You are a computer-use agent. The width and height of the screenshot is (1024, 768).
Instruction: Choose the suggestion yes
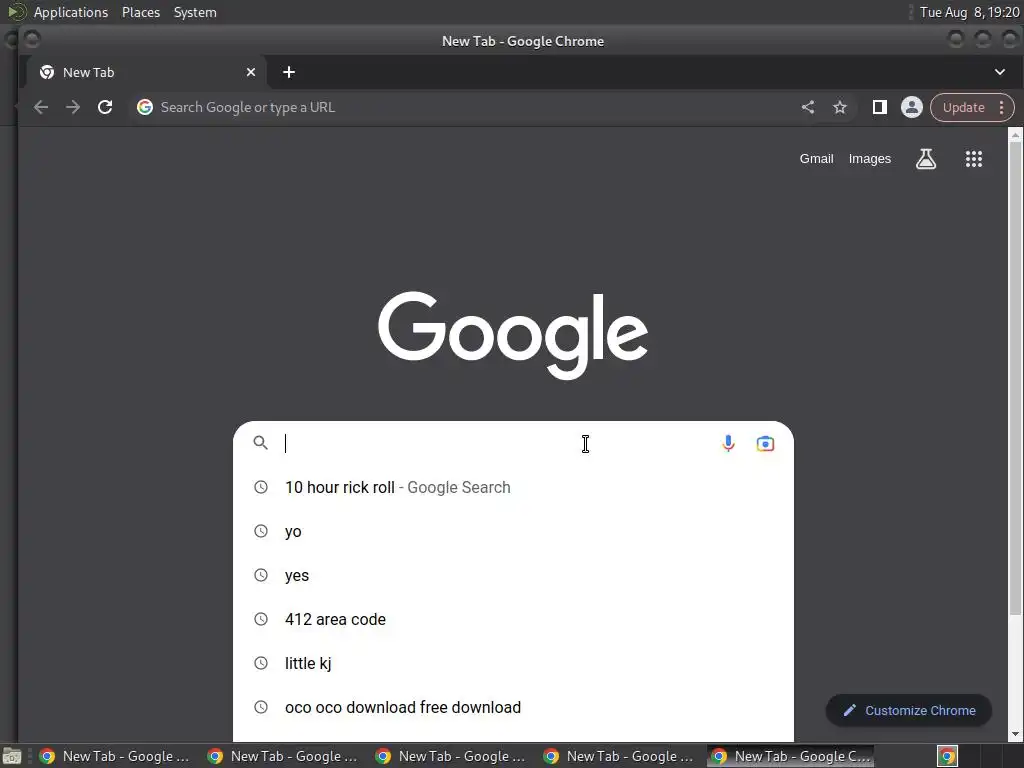[513, 575]
